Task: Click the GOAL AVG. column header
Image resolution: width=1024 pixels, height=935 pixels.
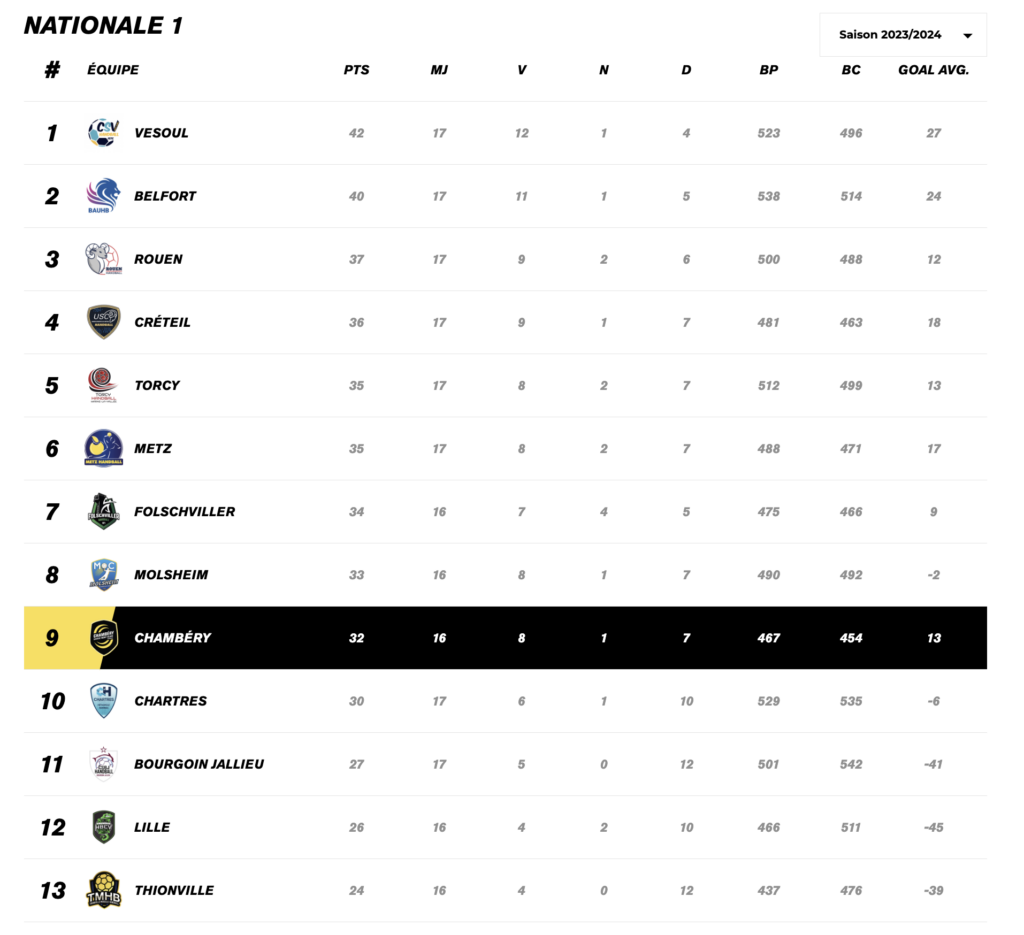Action: coord(933,70)
